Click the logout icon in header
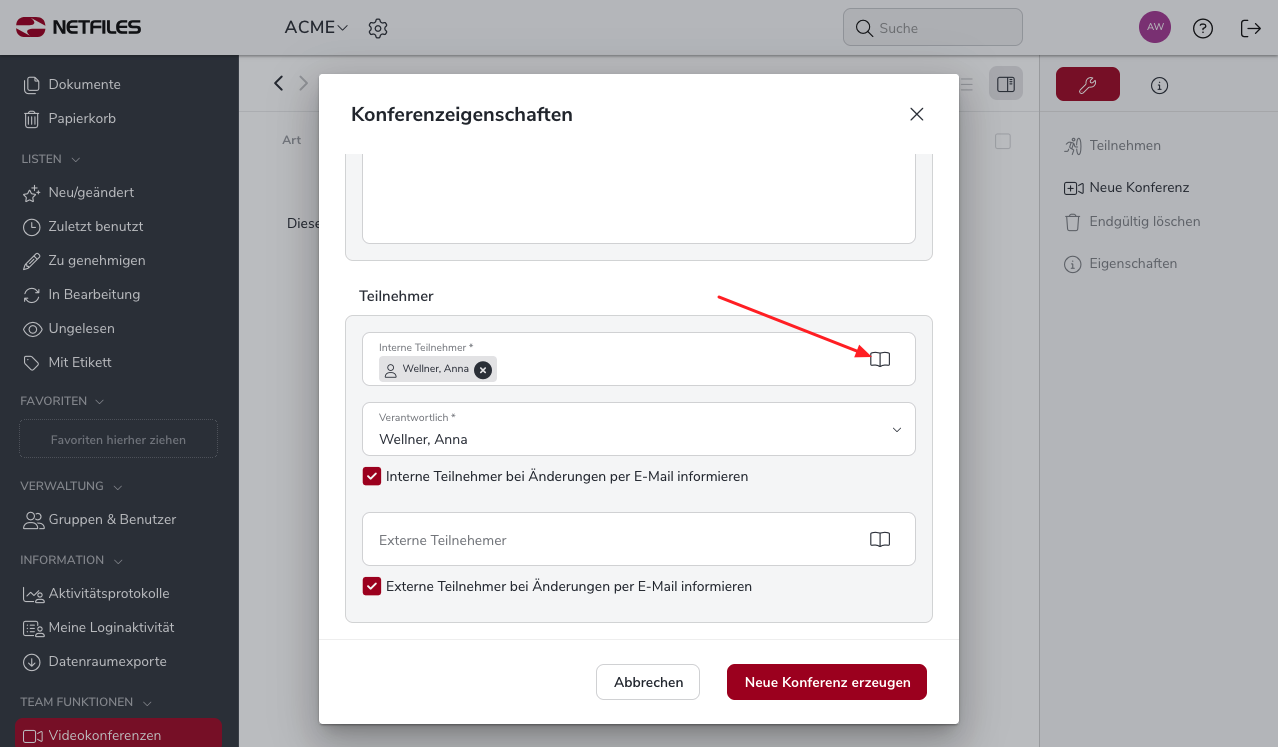 click(x=1251, y=28)
